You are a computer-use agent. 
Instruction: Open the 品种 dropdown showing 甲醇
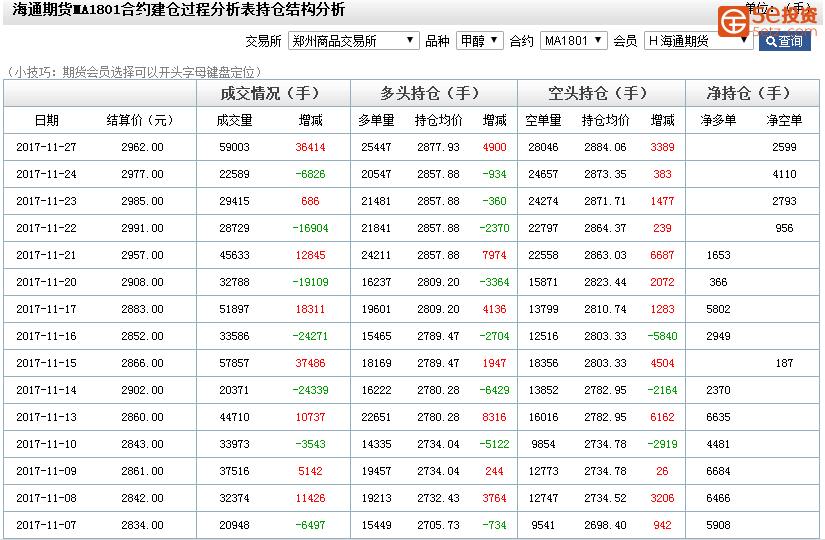pos(479,41)
